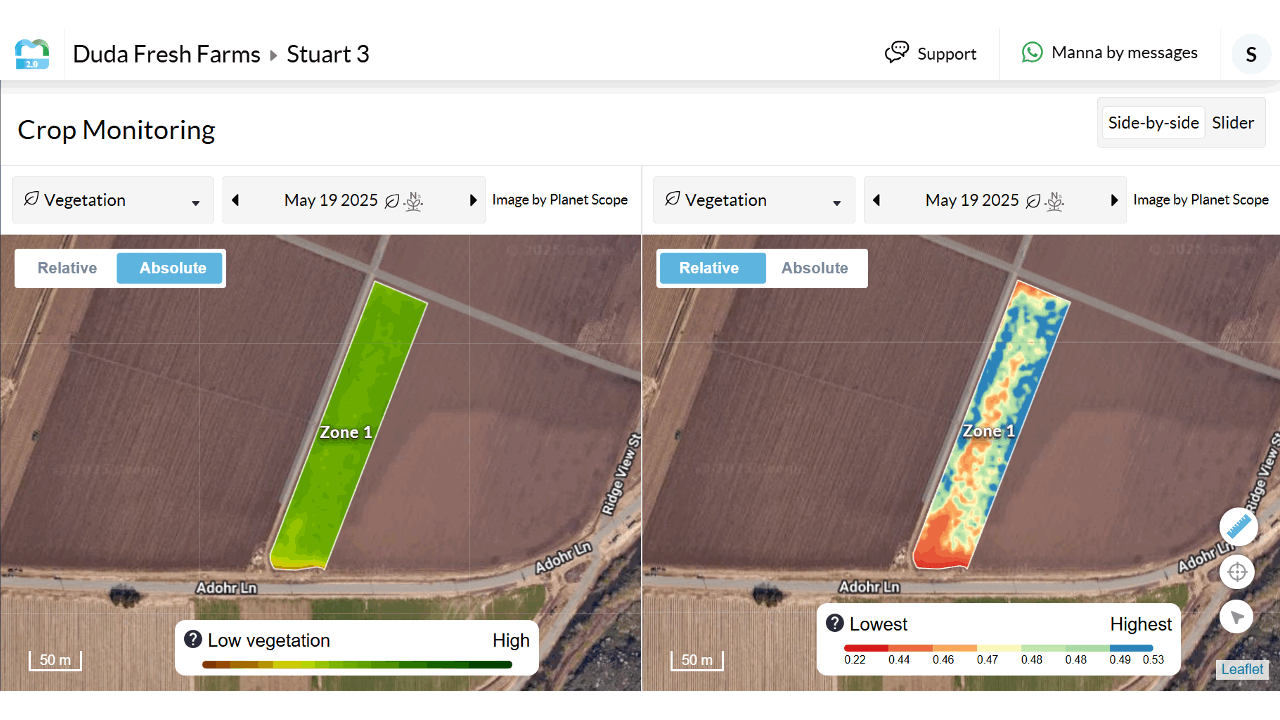The height and width of the screenshot is (720, 1280).
Task: Click the left vegetation color gradient bar
Action: [x=357, y=664]
